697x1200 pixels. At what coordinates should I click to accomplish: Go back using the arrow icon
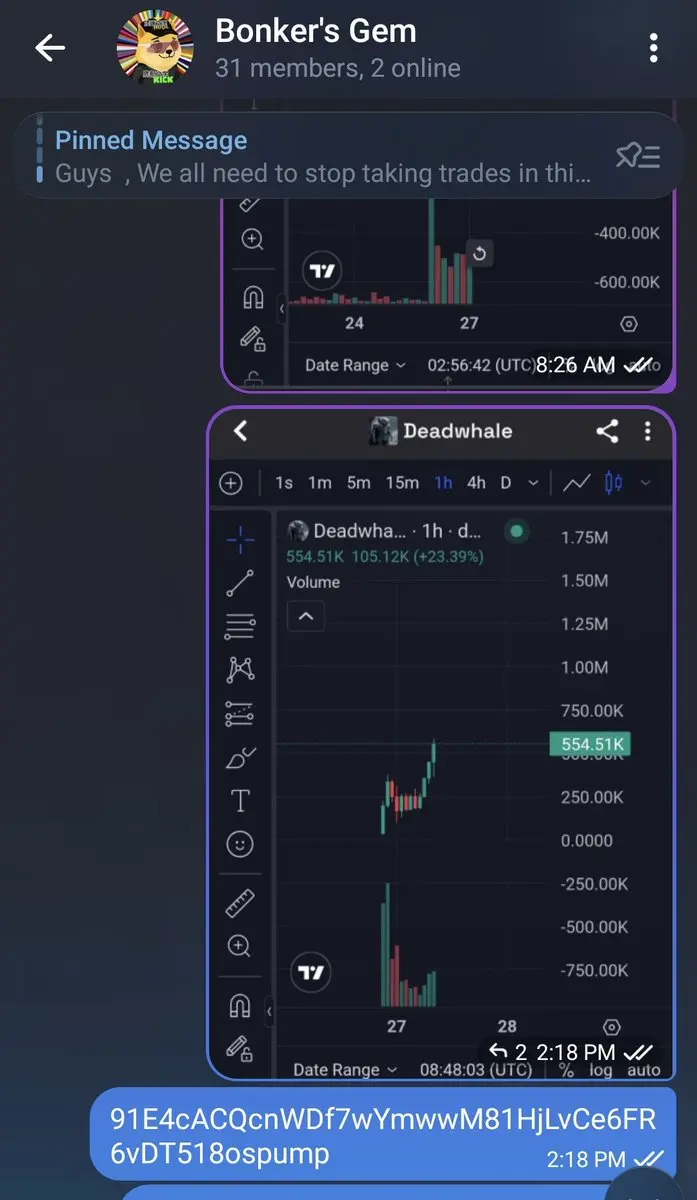pos(50,47)
